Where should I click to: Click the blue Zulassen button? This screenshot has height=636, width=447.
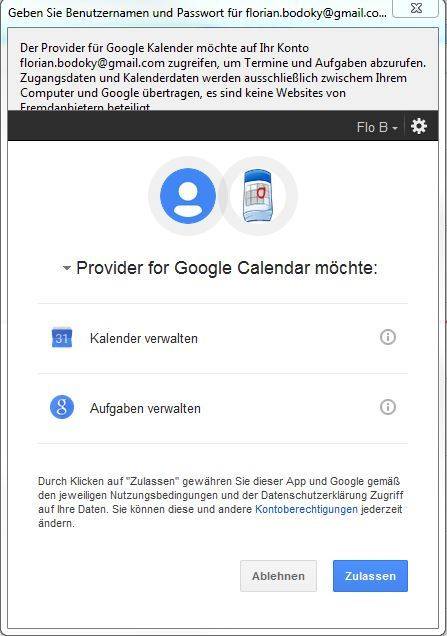click(370, 576)
